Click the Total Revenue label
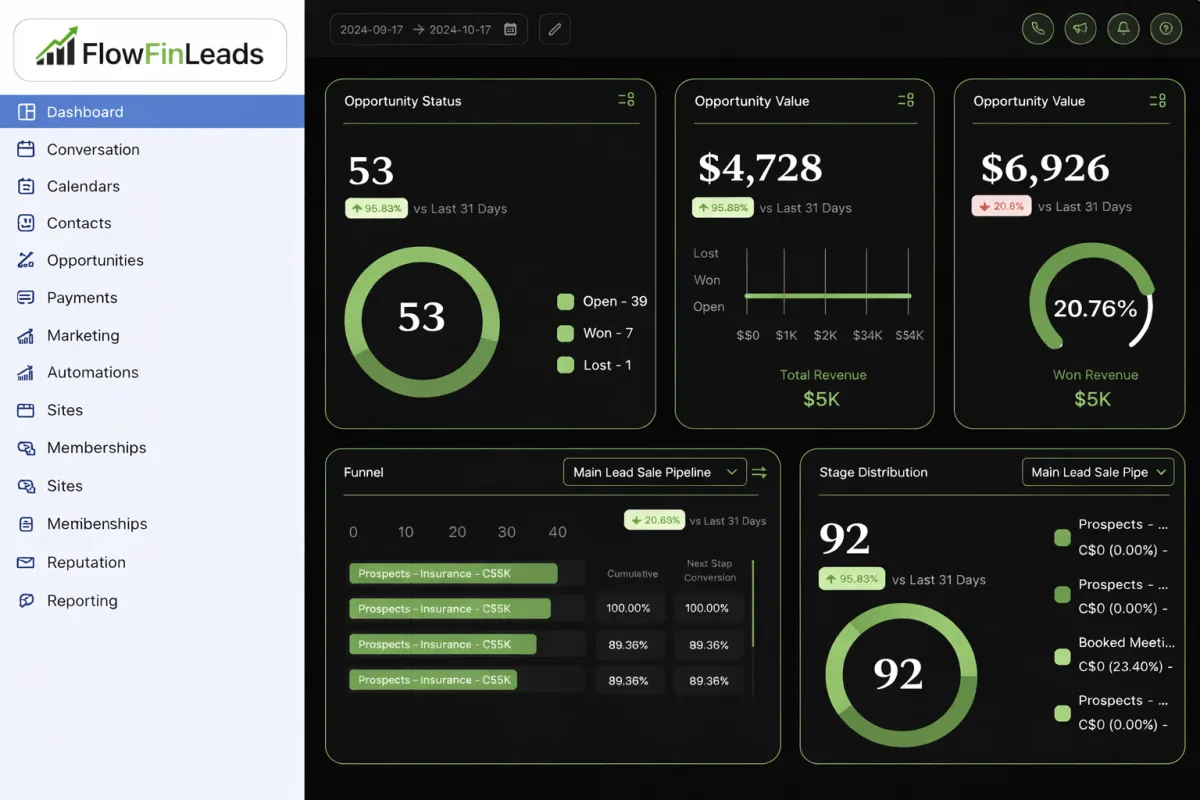The width and height of the screenshot is (1200, 800). 823,375
